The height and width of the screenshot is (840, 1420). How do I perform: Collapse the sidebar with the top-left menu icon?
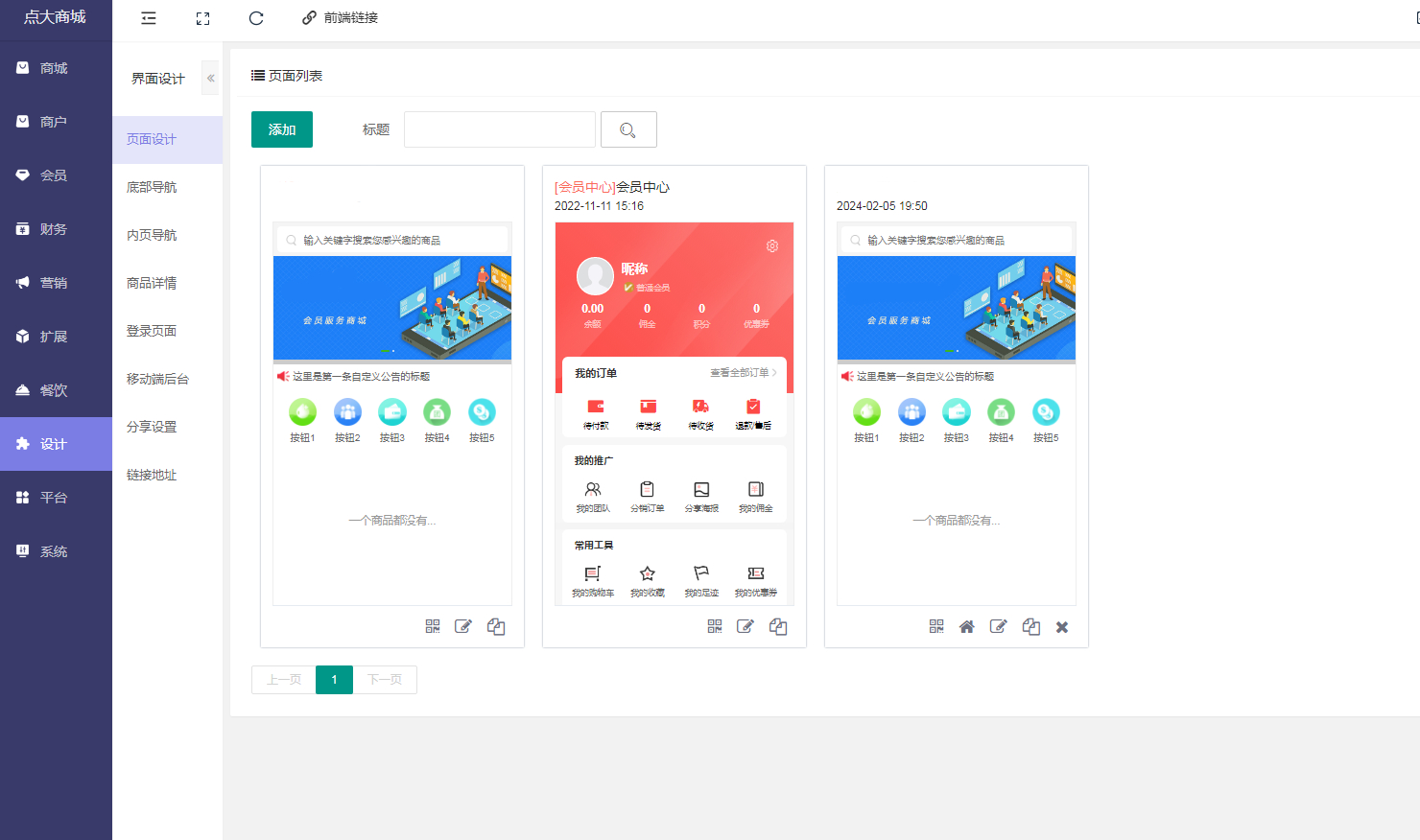click(148, 18)
